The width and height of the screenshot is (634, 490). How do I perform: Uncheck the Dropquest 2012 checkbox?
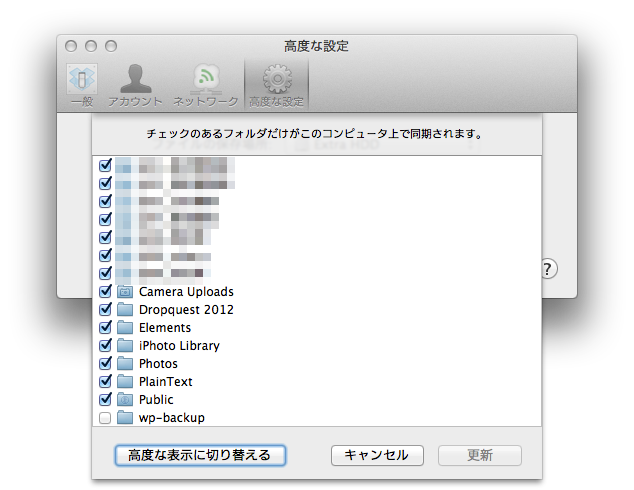point(105,310)
